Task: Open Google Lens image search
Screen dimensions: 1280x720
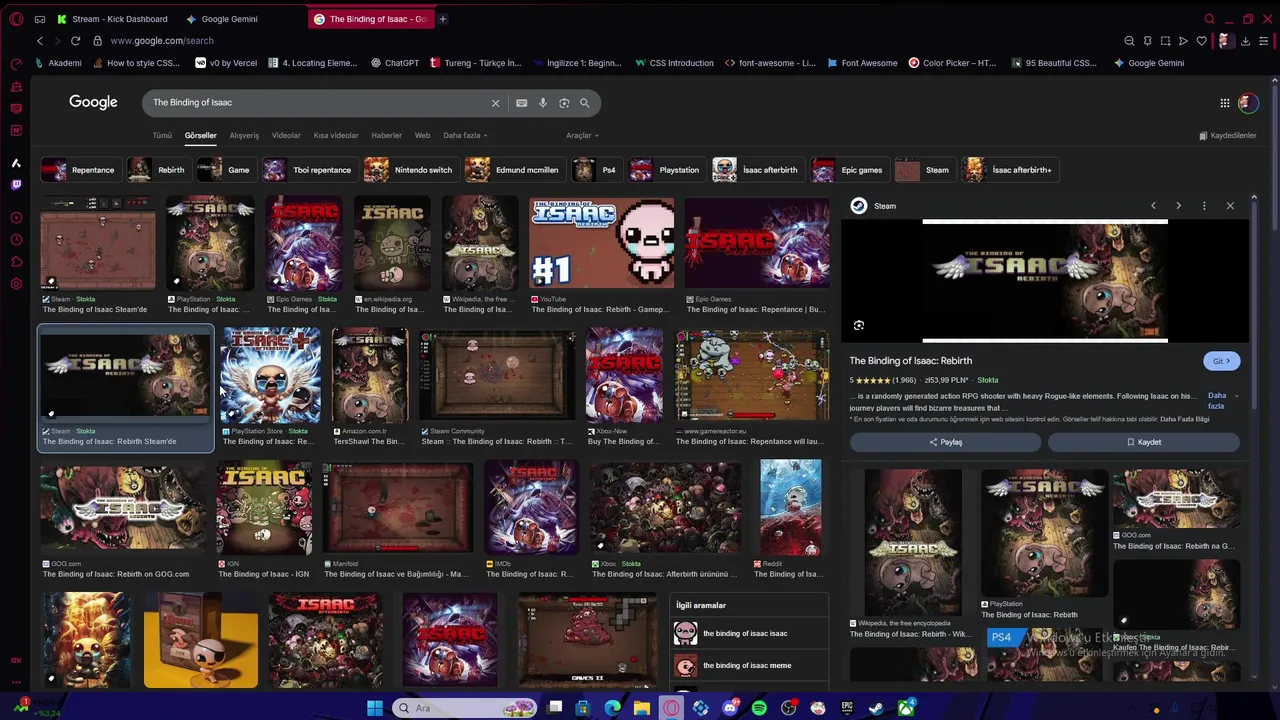Action: point(564,103)
